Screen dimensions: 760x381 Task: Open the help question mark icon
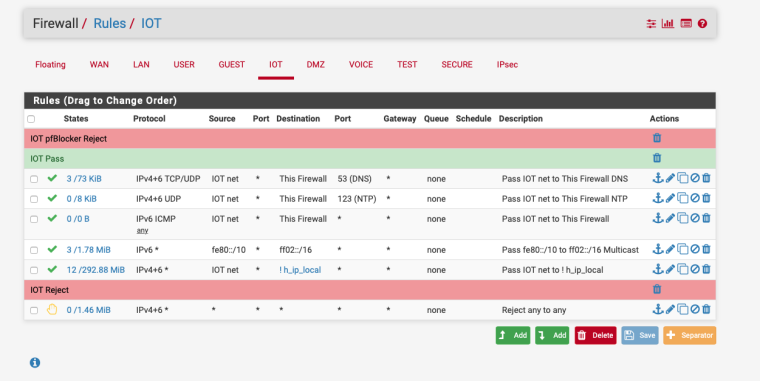click(x=702, y=23)
